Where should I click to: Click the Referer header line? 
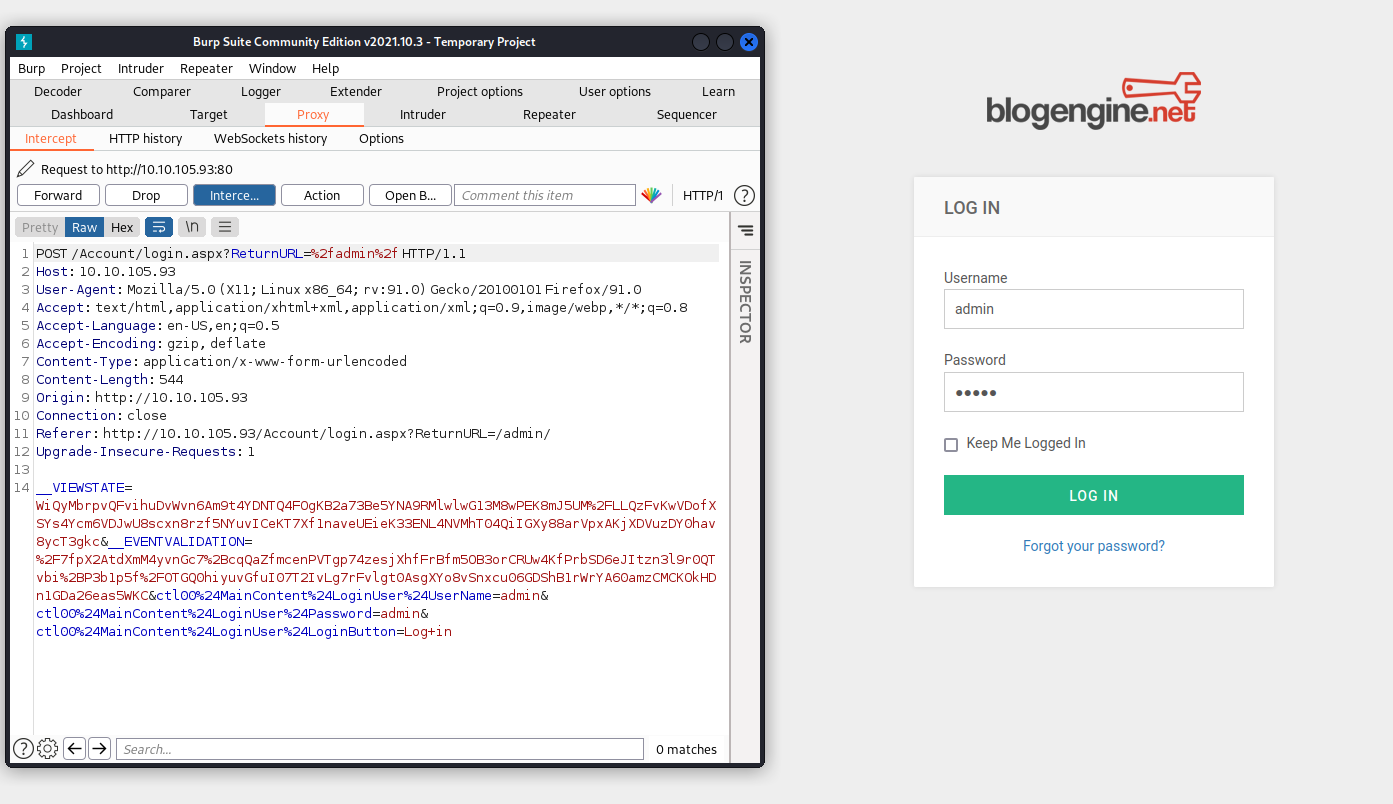[293, 433]
